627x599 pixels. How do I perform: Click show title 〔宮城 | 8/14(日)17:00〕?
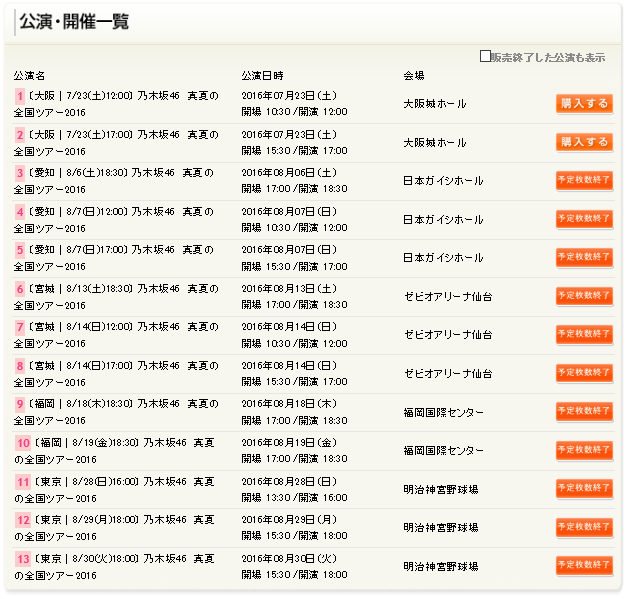(x=80, y=366)
